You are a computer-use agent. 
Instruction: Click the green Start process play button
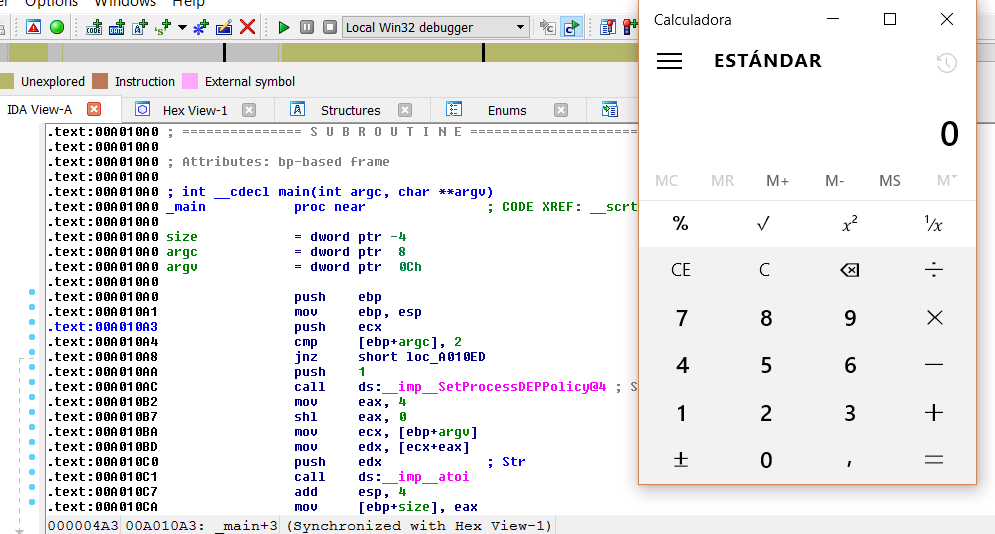[284, 27]
